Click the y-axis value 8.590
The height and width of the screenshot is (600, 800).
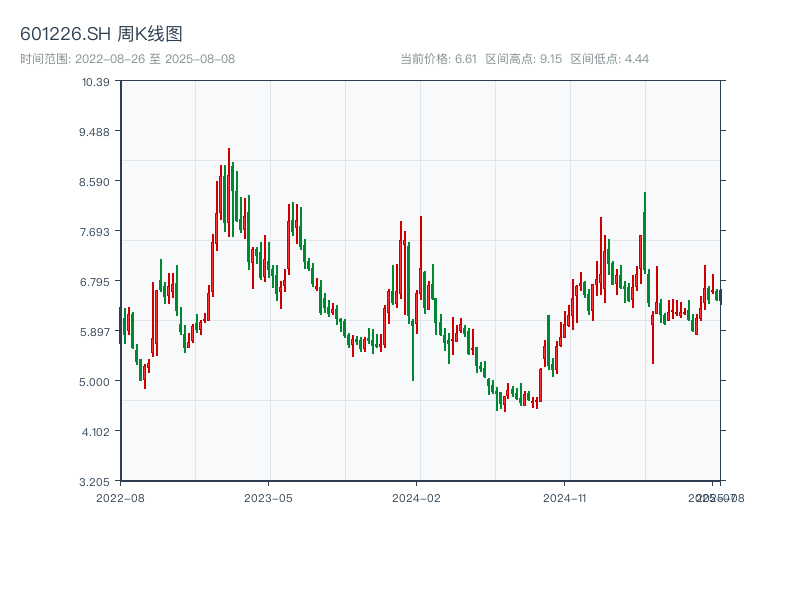coord(94,182)
